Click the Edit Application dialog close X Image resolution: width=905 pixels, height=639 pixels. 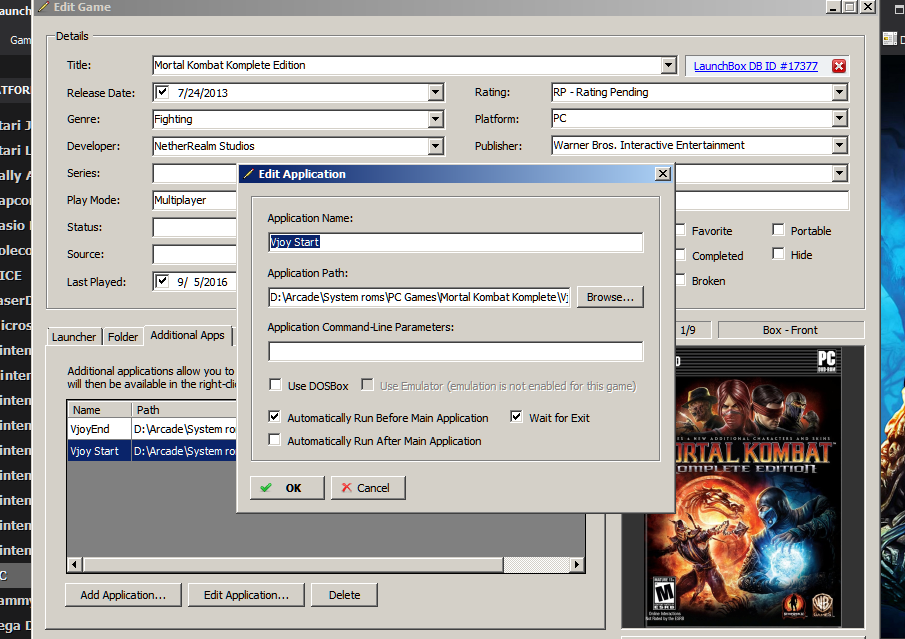663,174
